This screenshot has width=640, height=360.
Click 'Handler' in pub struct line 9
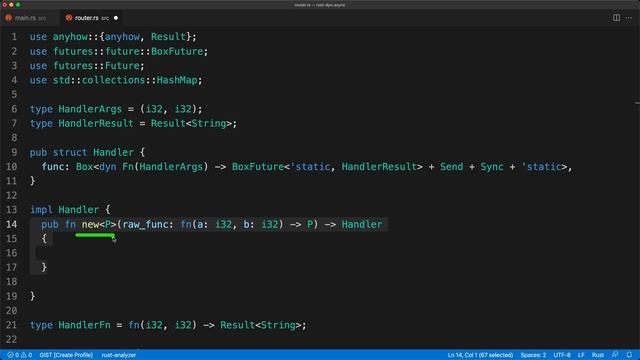pyautogui.click(x=113, y=152)
